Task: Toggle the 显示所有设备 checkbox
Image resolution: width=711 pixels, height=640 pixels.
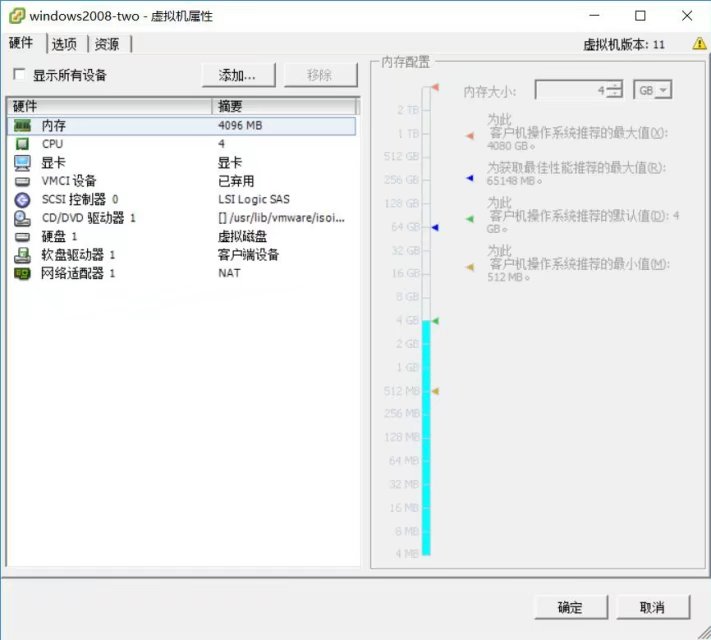Action: click(19, 74)
